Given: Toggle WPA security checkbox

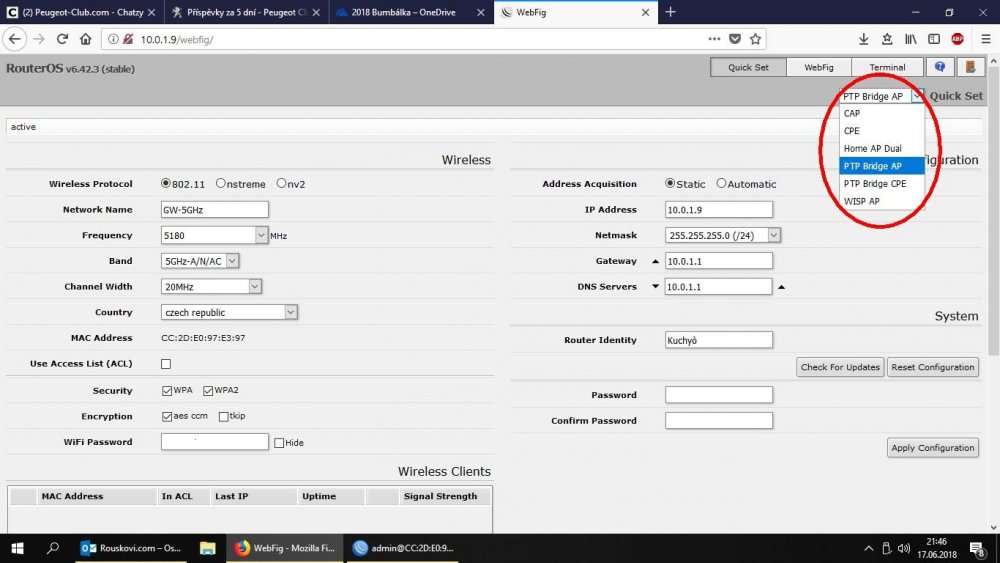Looking at the screenshot, I should pos(167,390).
